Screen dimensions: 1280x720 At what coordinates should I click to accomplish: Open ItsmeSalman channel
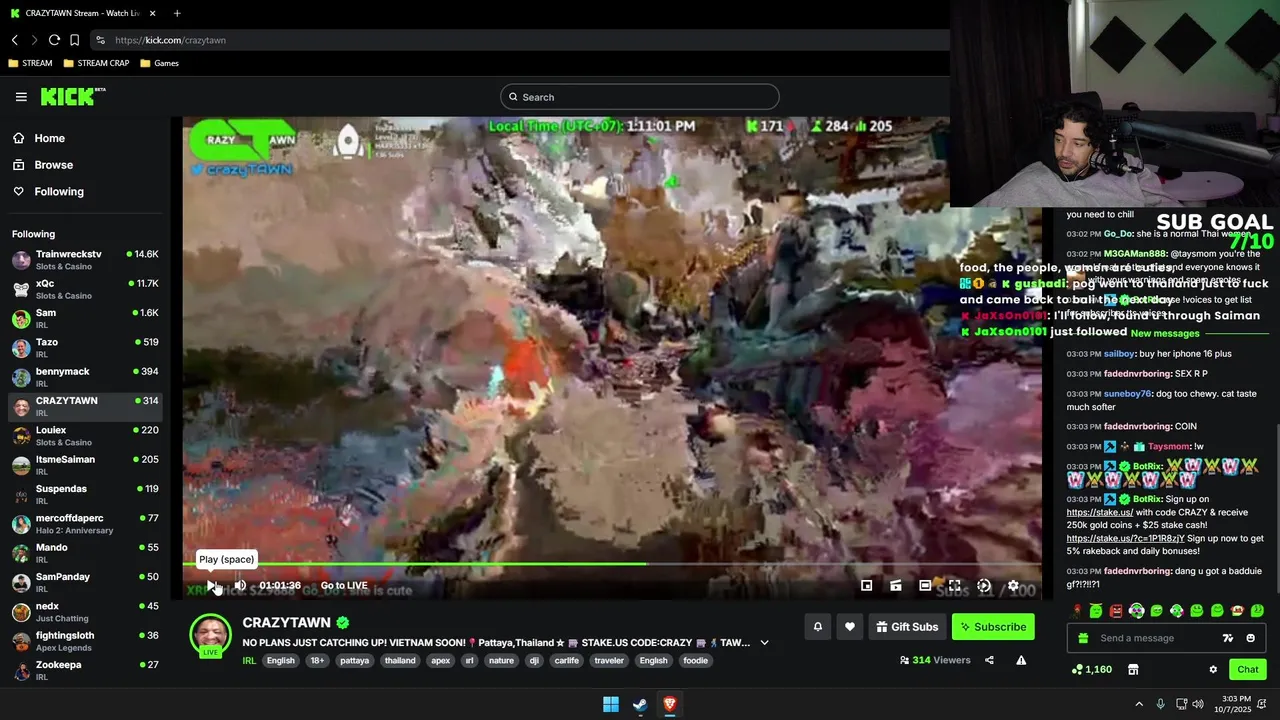pyautogui.click(x=85, y=465)
